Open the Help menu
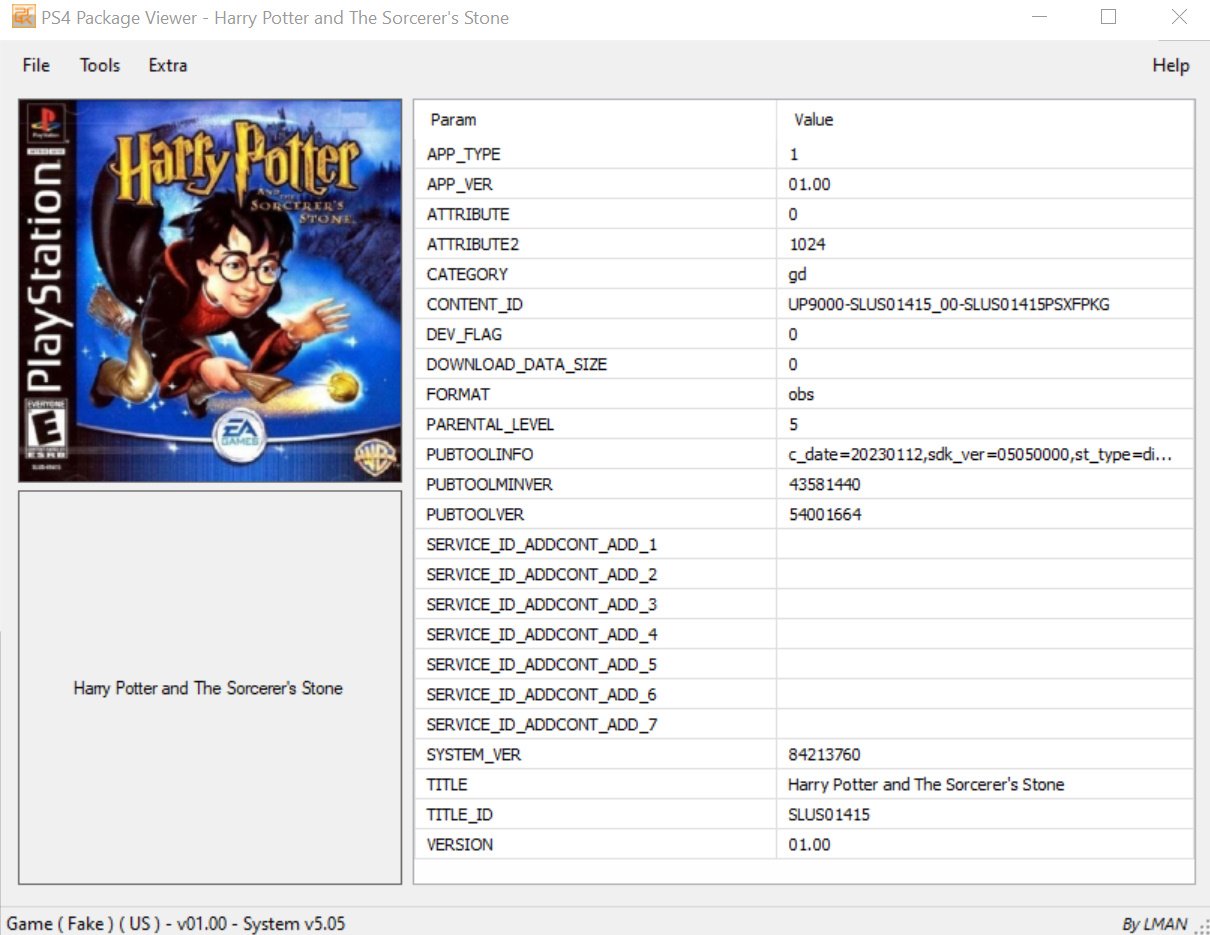This screenshot has height=935, width=1210. click(1170, 65)
